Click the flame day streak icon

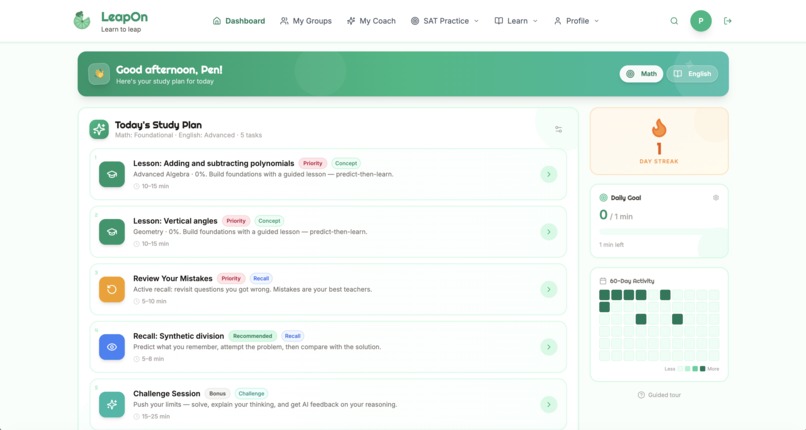click(x=658, y=128)
